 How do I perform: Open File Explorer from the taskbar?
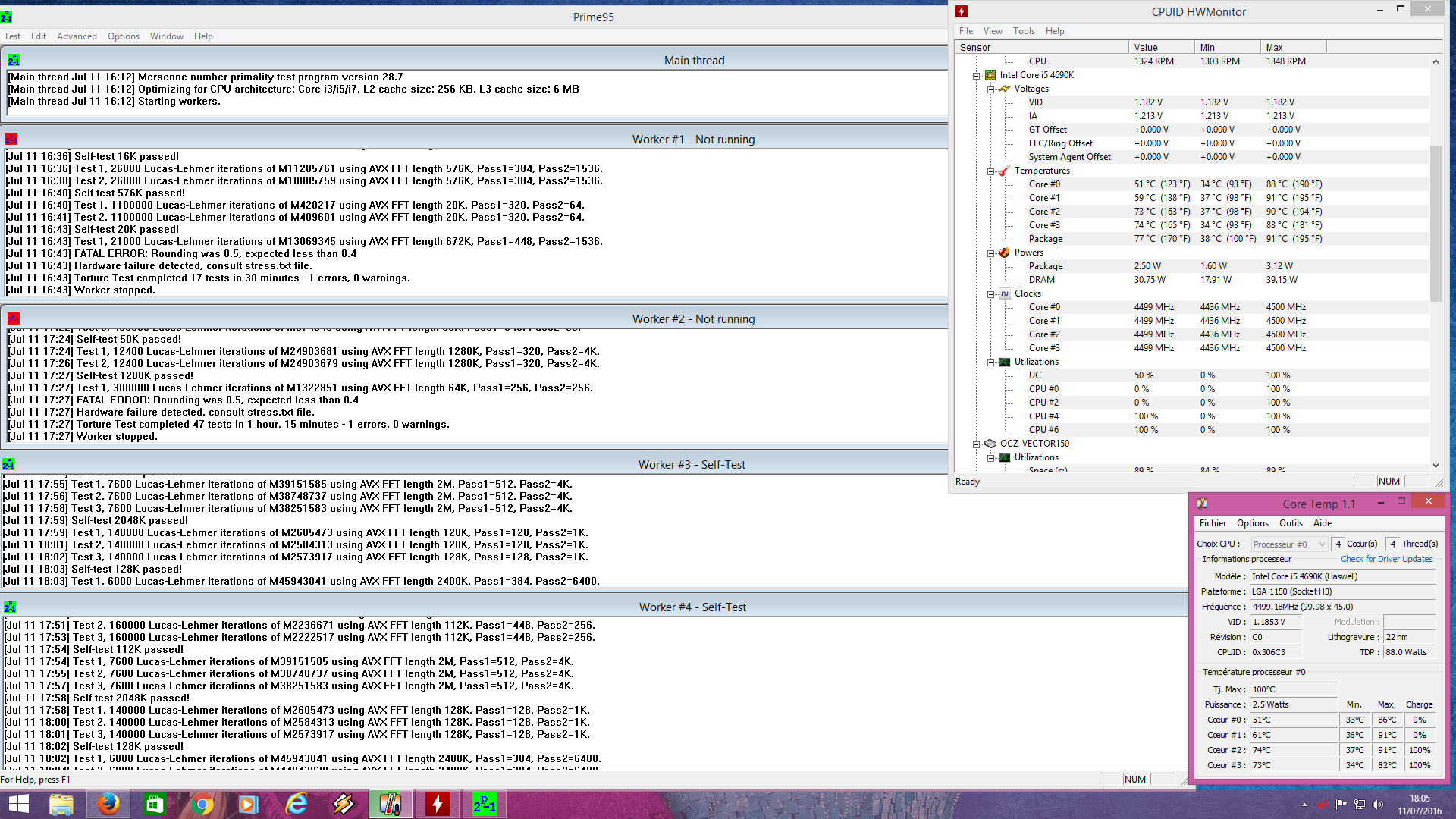pos(61,804)
